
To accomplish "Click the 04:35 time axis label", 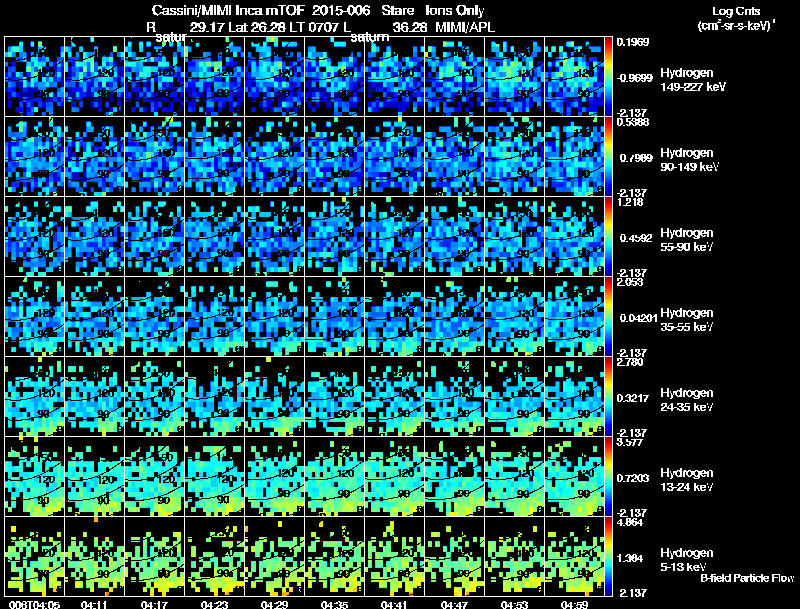I will [x=335, y=605].
